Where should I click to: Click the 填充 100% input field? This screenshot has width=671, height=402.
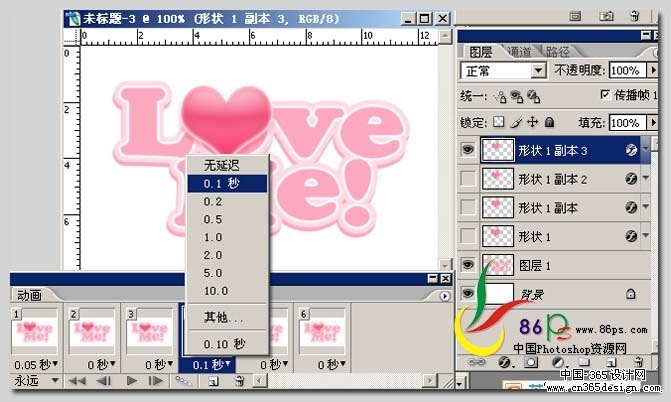coord(628,123)
